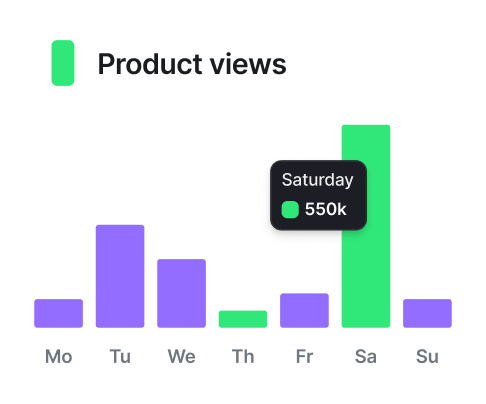Click the We axis label
The width and height of the screenshot is (486, 404).
[181, 356]
